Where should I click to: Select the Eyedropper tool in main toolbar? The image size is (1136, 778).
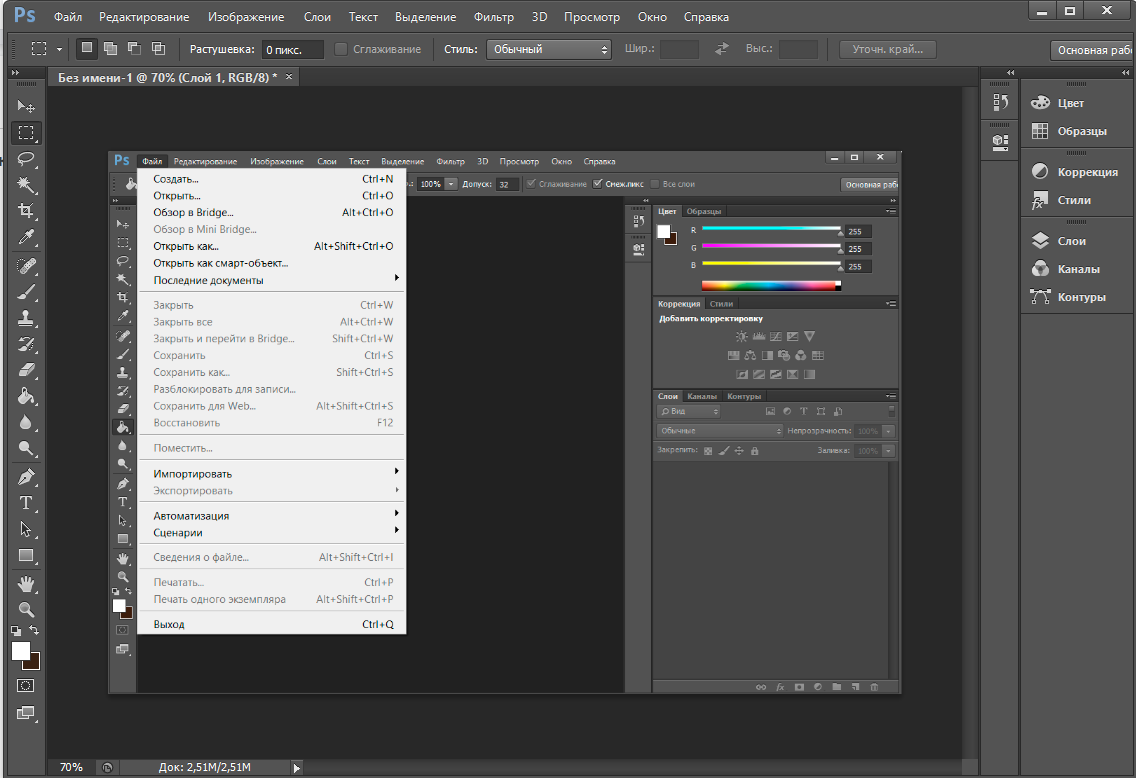tap(25, 237)
